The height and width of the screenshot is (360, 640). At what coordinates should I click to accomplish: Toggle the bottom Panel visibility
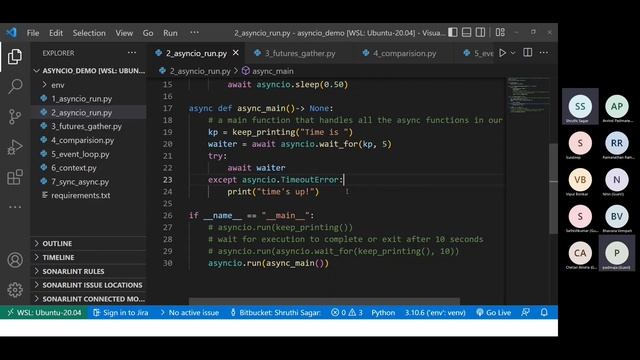(467, 32)
